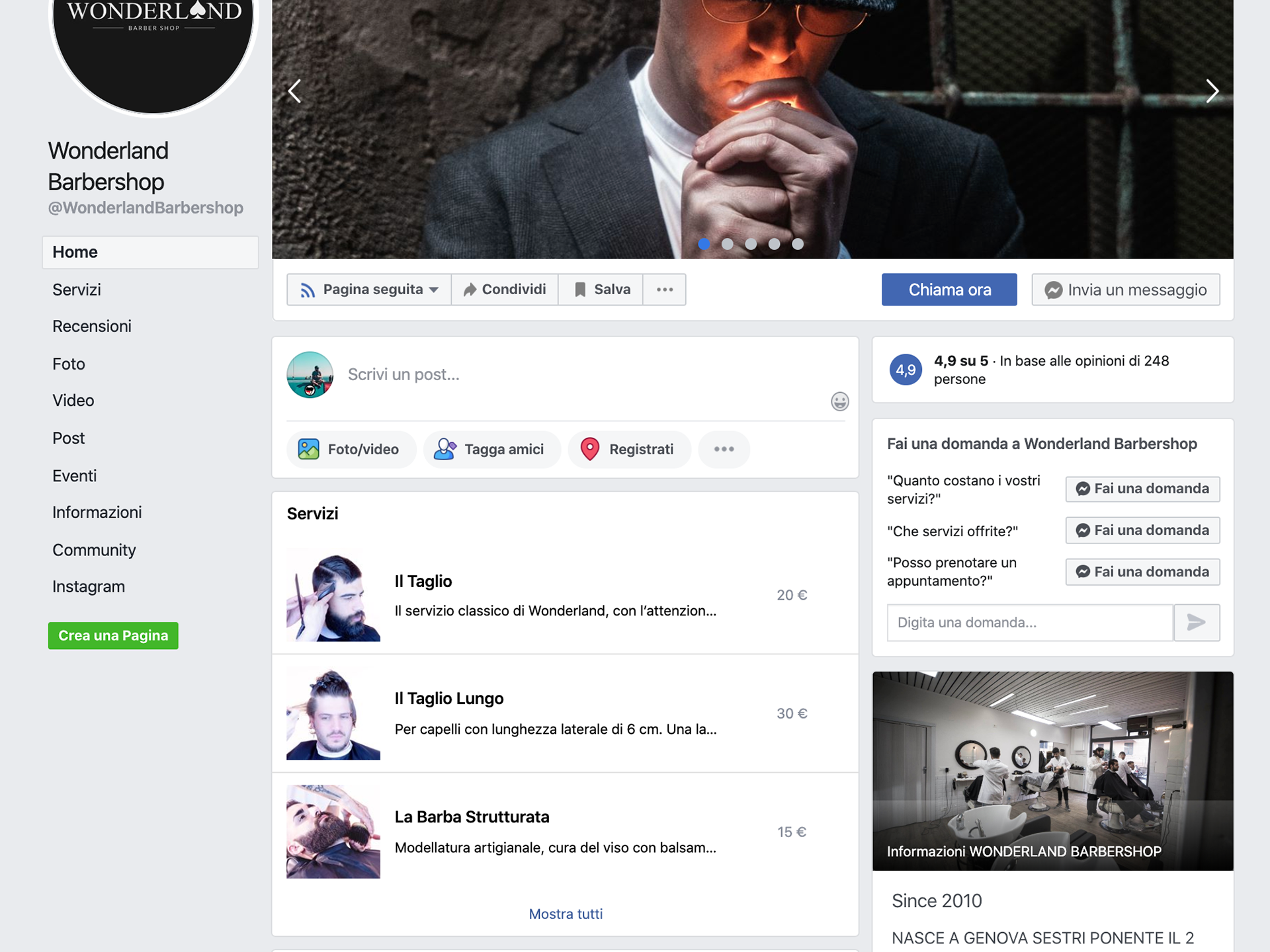1270x952 pixels.
Task: Click the Servizi section heading
Action: point(312,514)
